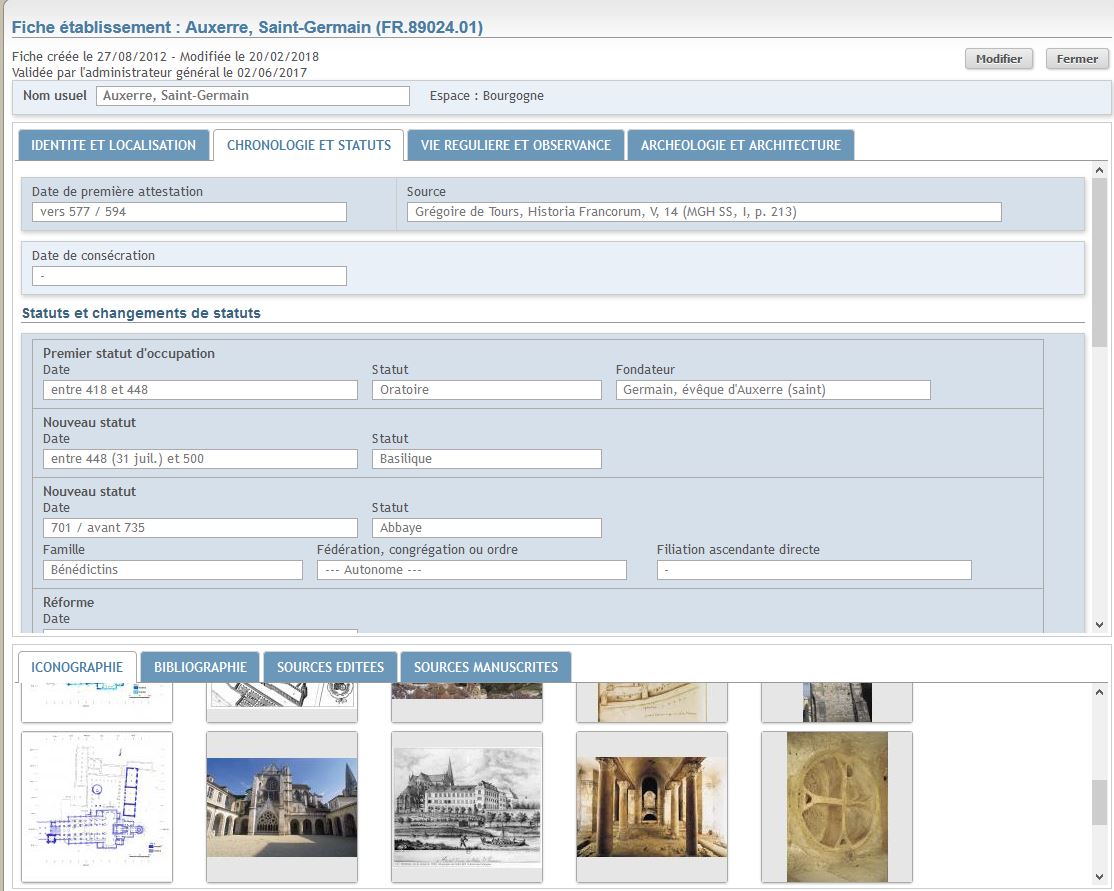1114x891 pixels.
Task: Click the Famille field showing Bénédictins
Action: tap(172, 570)
